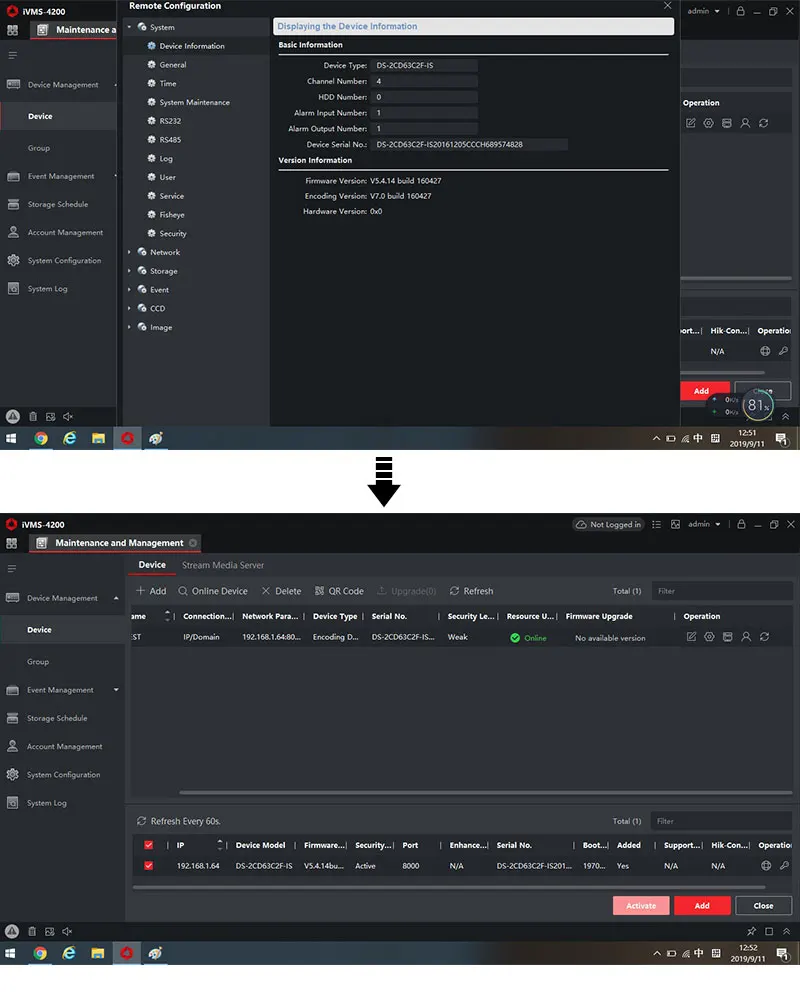Open the admin dropdown next to Not Logged in
800x1007 pixels.
[704, 525]
